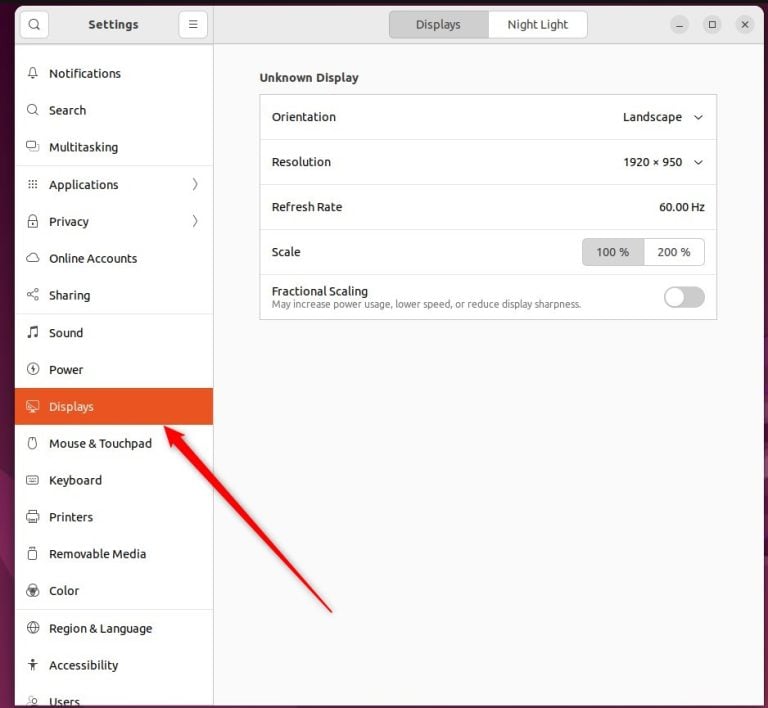This screenshot has height=708, width=768.
Task: Click the search magnifier icon in header
Action: (34, 24)
